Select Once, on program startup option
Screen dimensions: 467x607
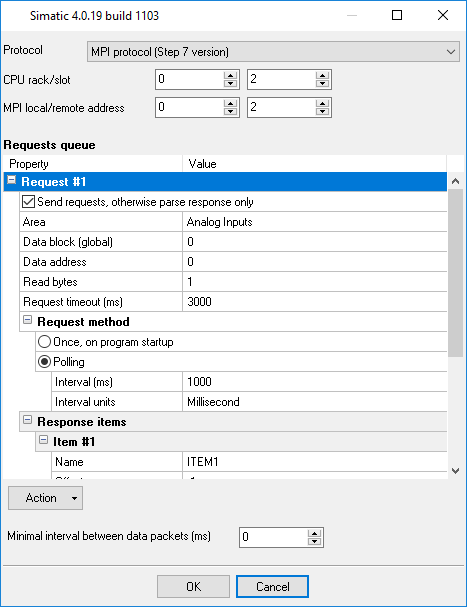coord(44,342)
